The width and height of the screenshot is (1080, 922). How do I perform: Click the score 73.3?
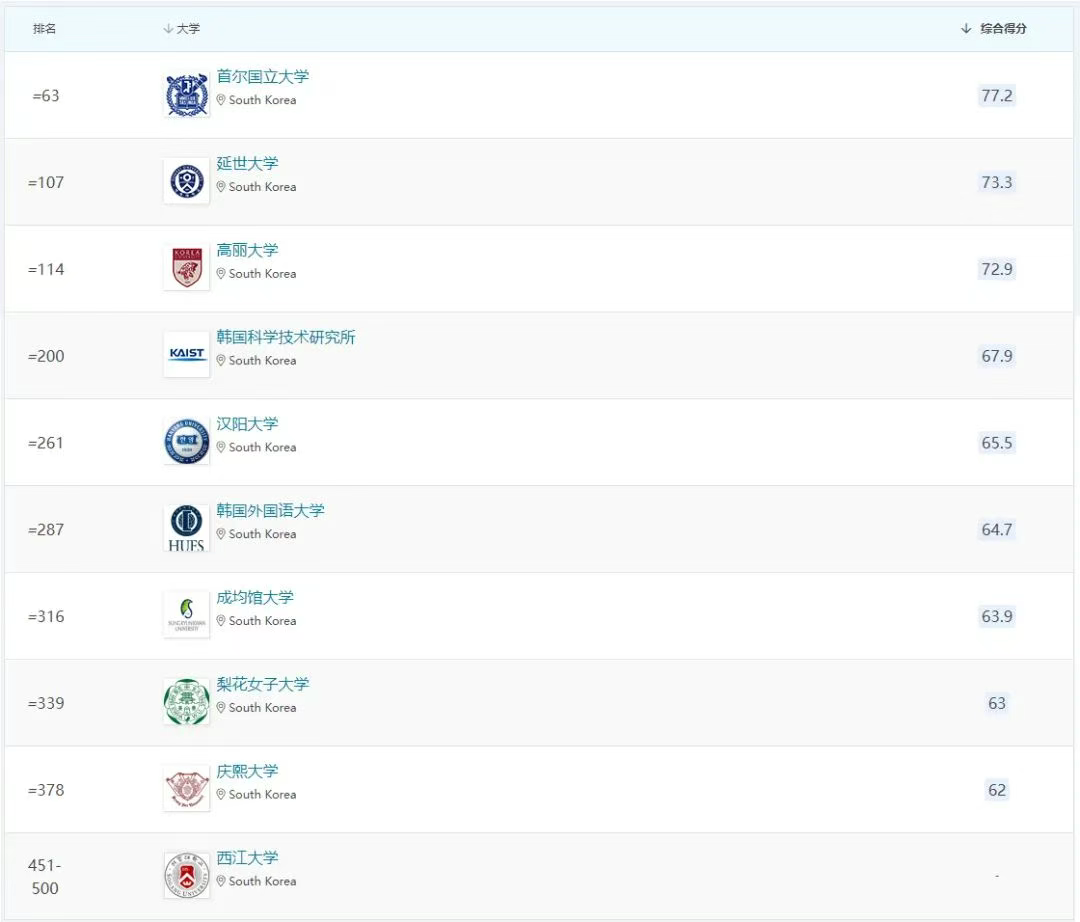[997, 182]
